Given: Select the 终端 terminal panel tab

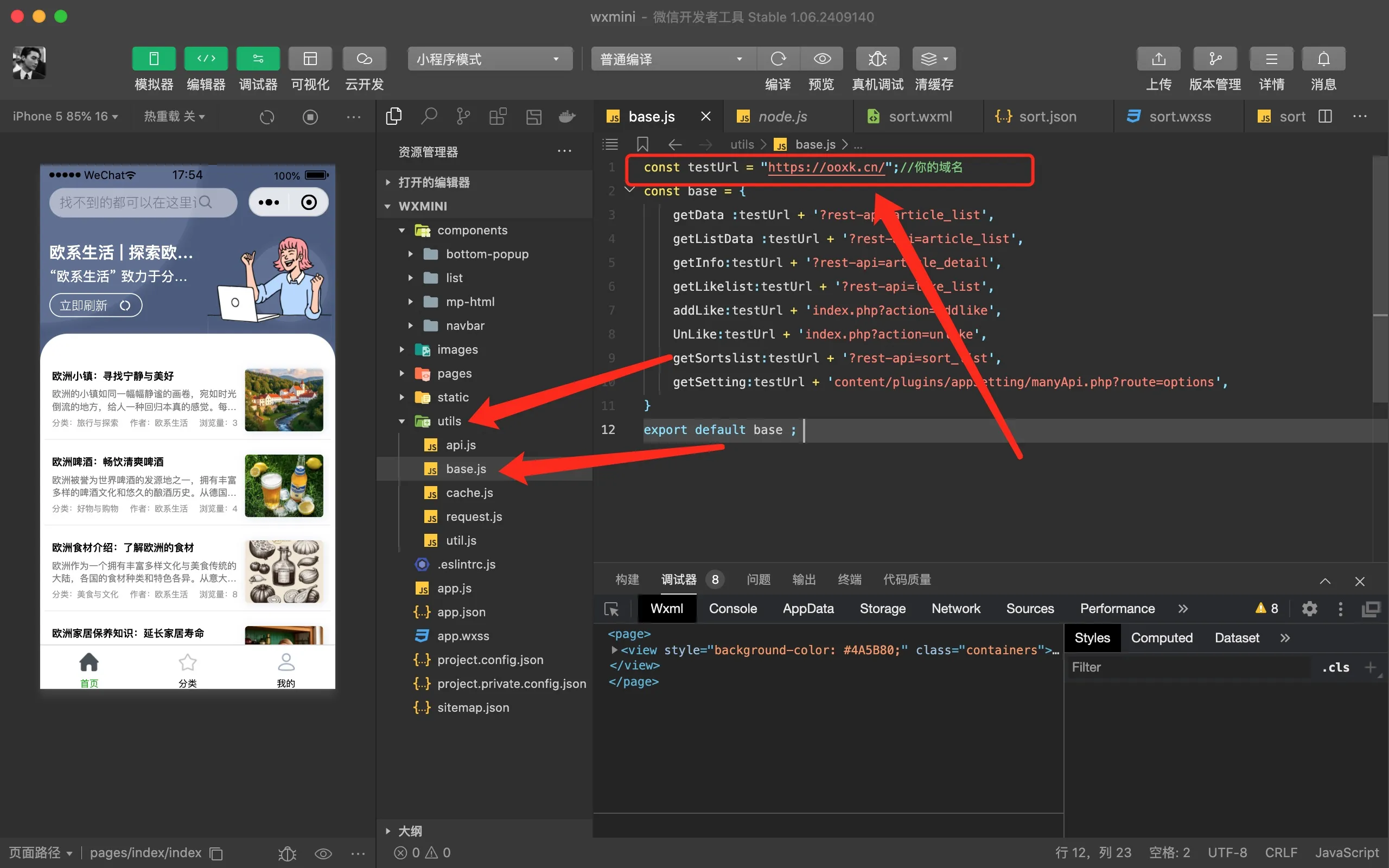Looking at the screenshot, I should coord(850,579).
